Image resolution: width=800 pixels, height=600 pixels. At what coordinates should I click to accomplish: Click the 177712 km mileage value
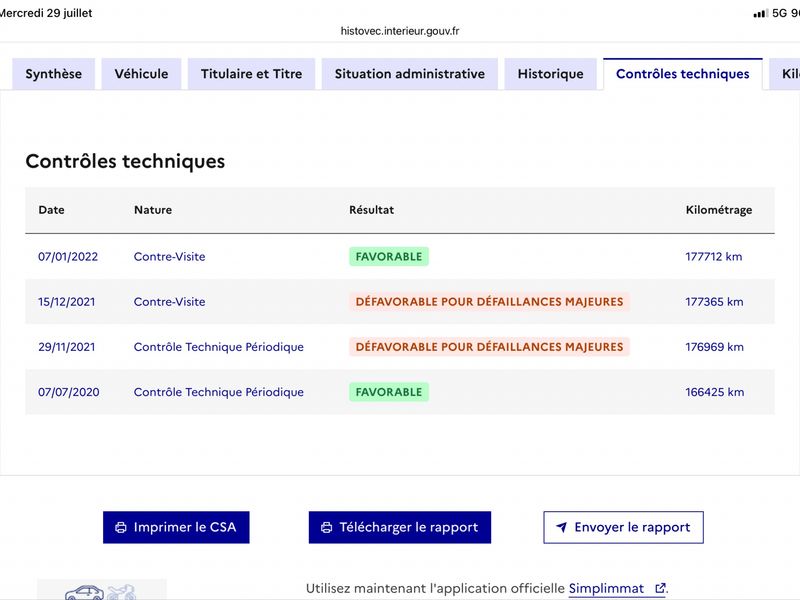(x=714, y=257)
